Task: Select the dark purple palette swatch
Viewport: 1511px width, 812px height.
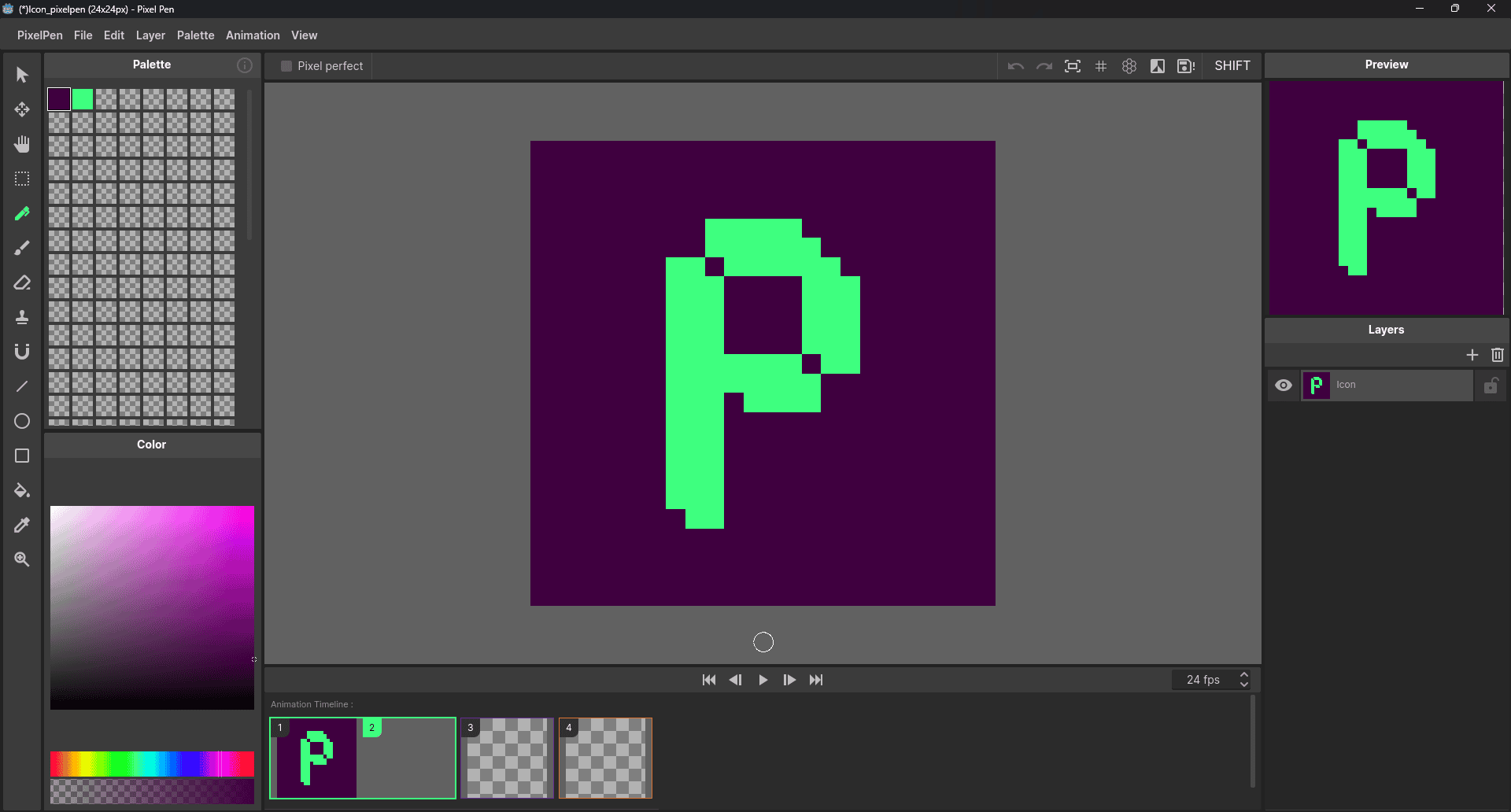Action: click(59, 99)
